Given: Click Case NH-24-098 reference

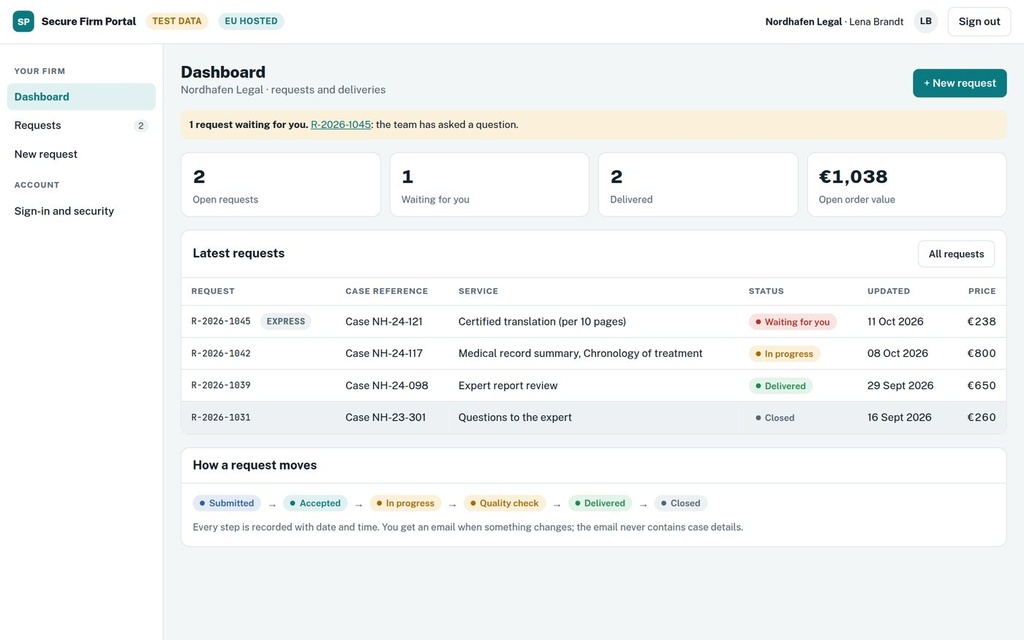Looking at the screenshot, I should (387, 385).
